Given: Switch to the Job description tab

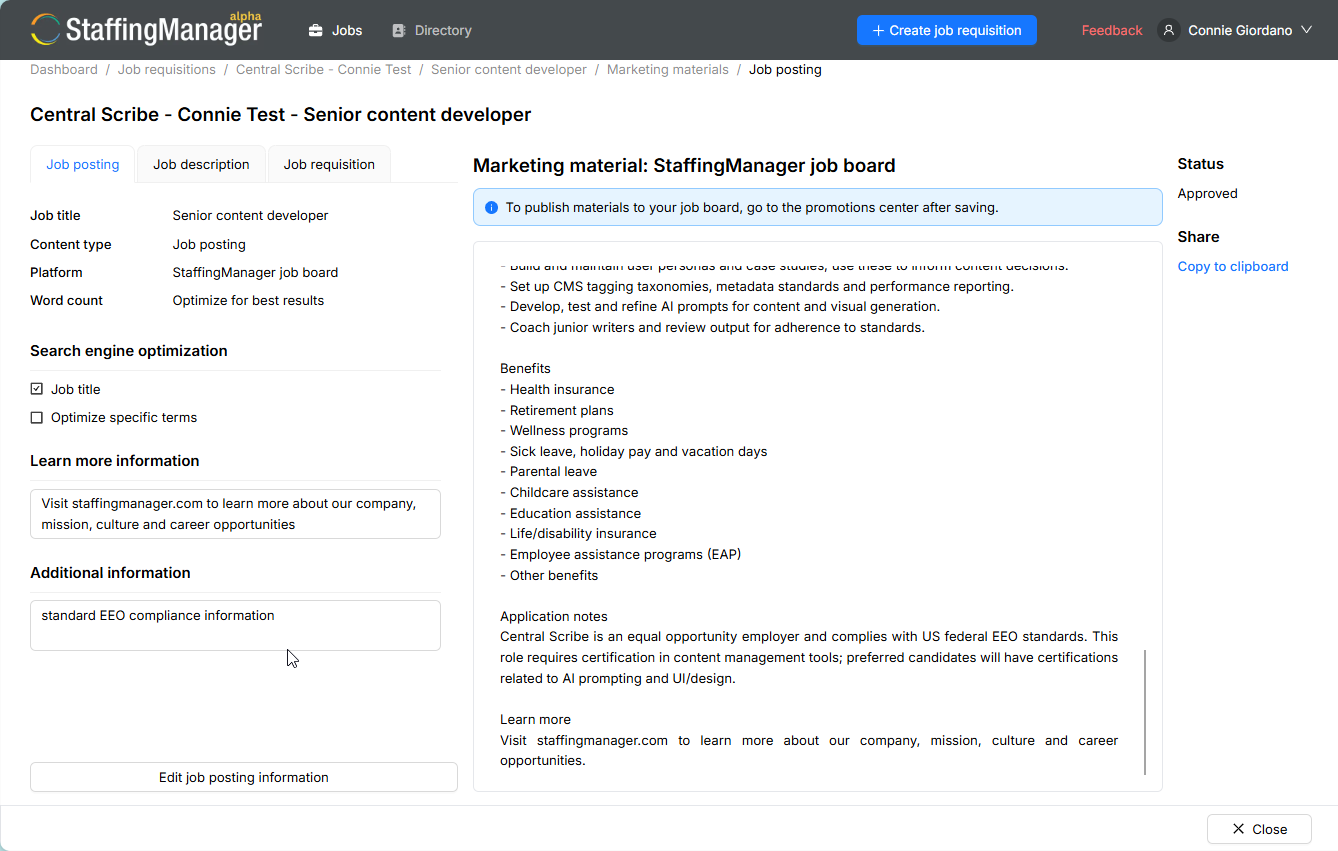Looking at the screenshot, I should [x=201, y=164].
